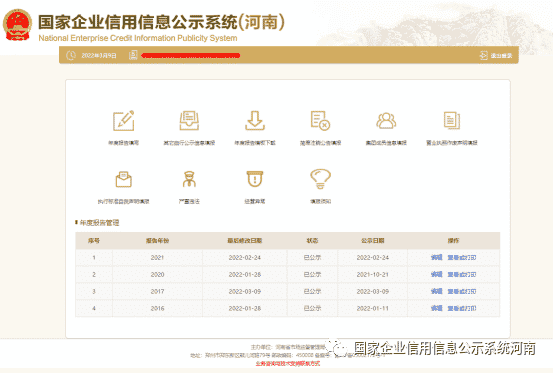Open the 营业执照作废声明填报 documents icon
Viewport: 553px width, 373px height.
(x=452, y=121)
